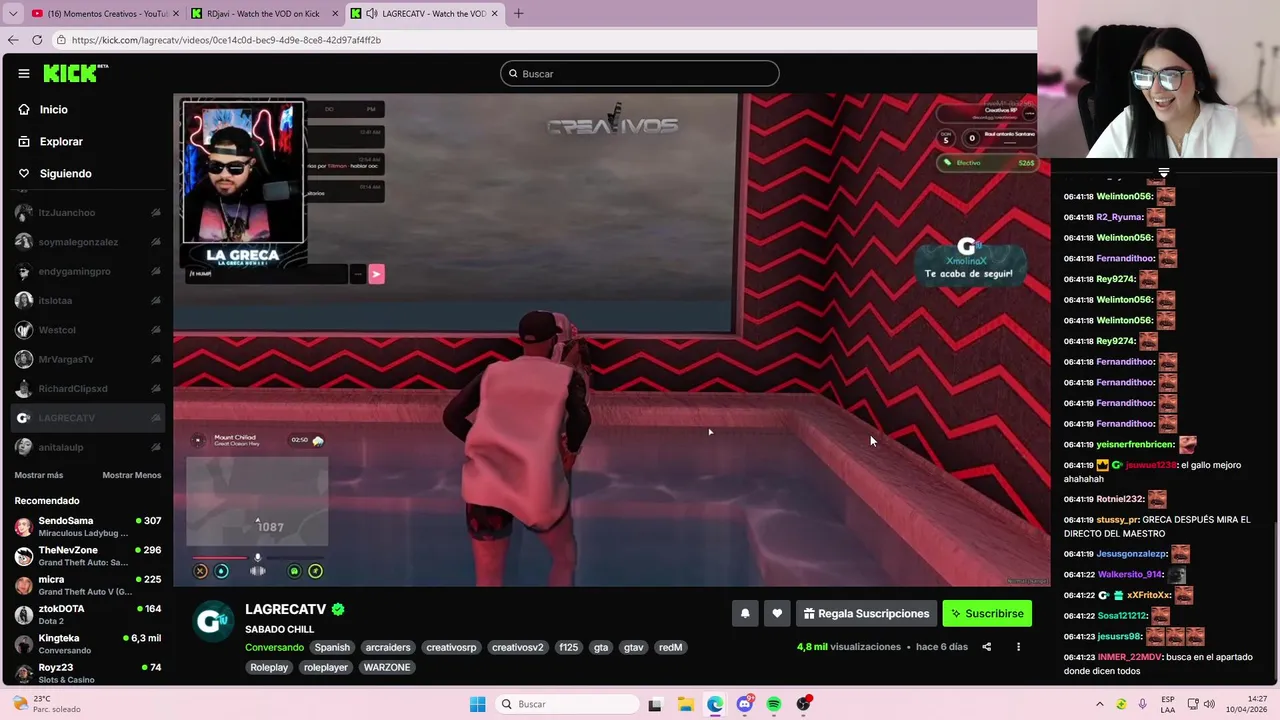Collapse followed list with Mostrar Menos

131,475
